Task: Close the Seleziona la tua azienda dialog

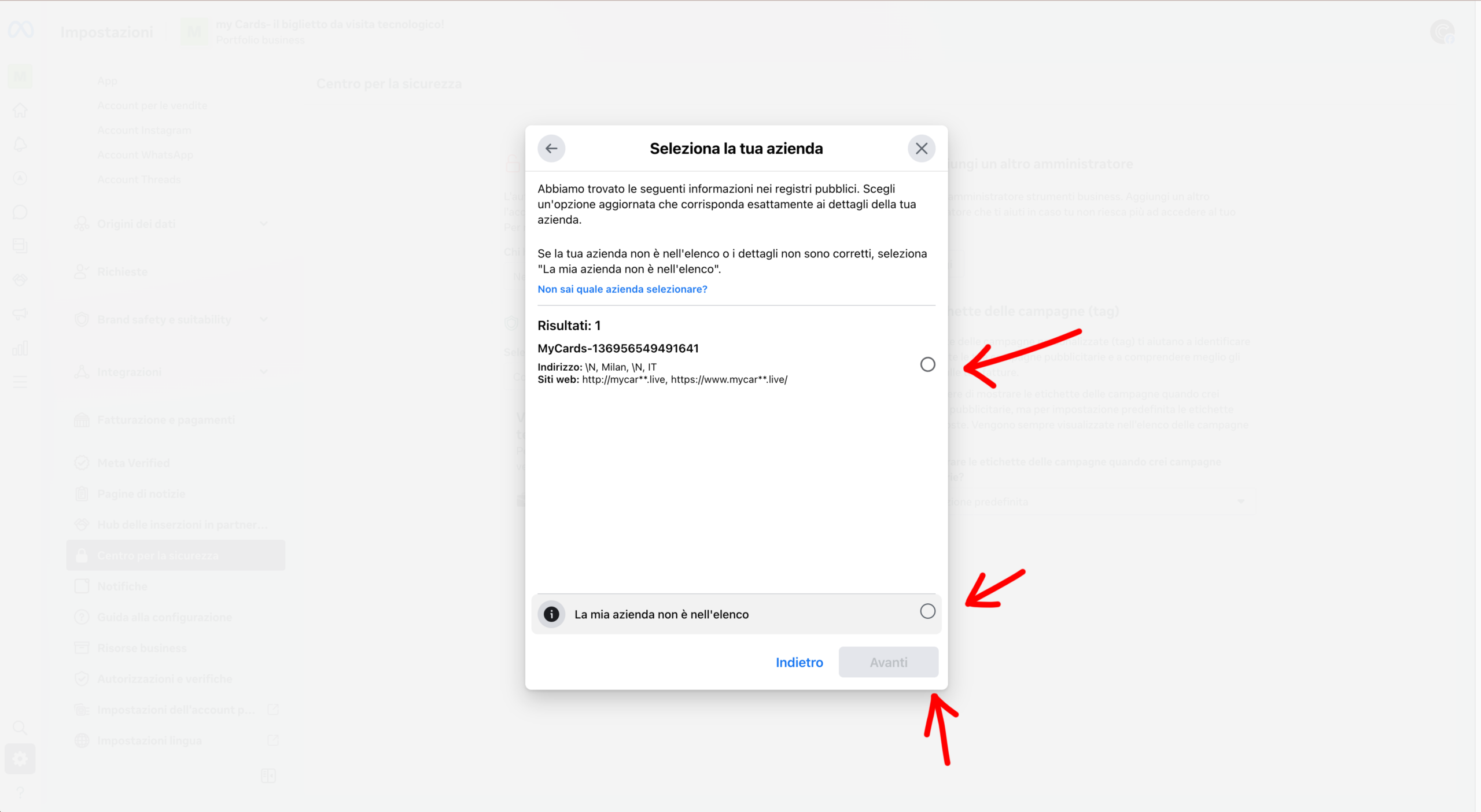Action: [x=921, y=149]
